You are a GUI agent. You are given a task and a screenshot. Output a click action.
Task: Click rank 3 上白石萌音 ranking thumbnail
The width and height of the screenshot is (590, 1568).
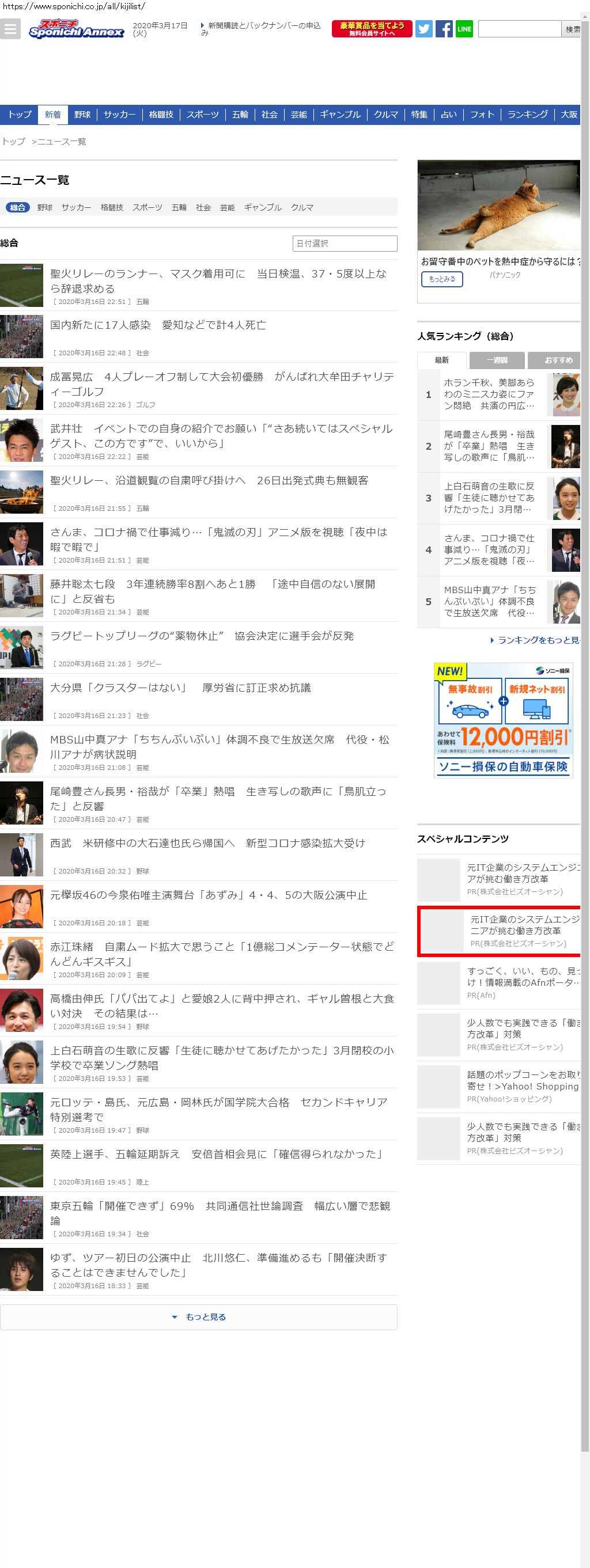click(566, 498)
